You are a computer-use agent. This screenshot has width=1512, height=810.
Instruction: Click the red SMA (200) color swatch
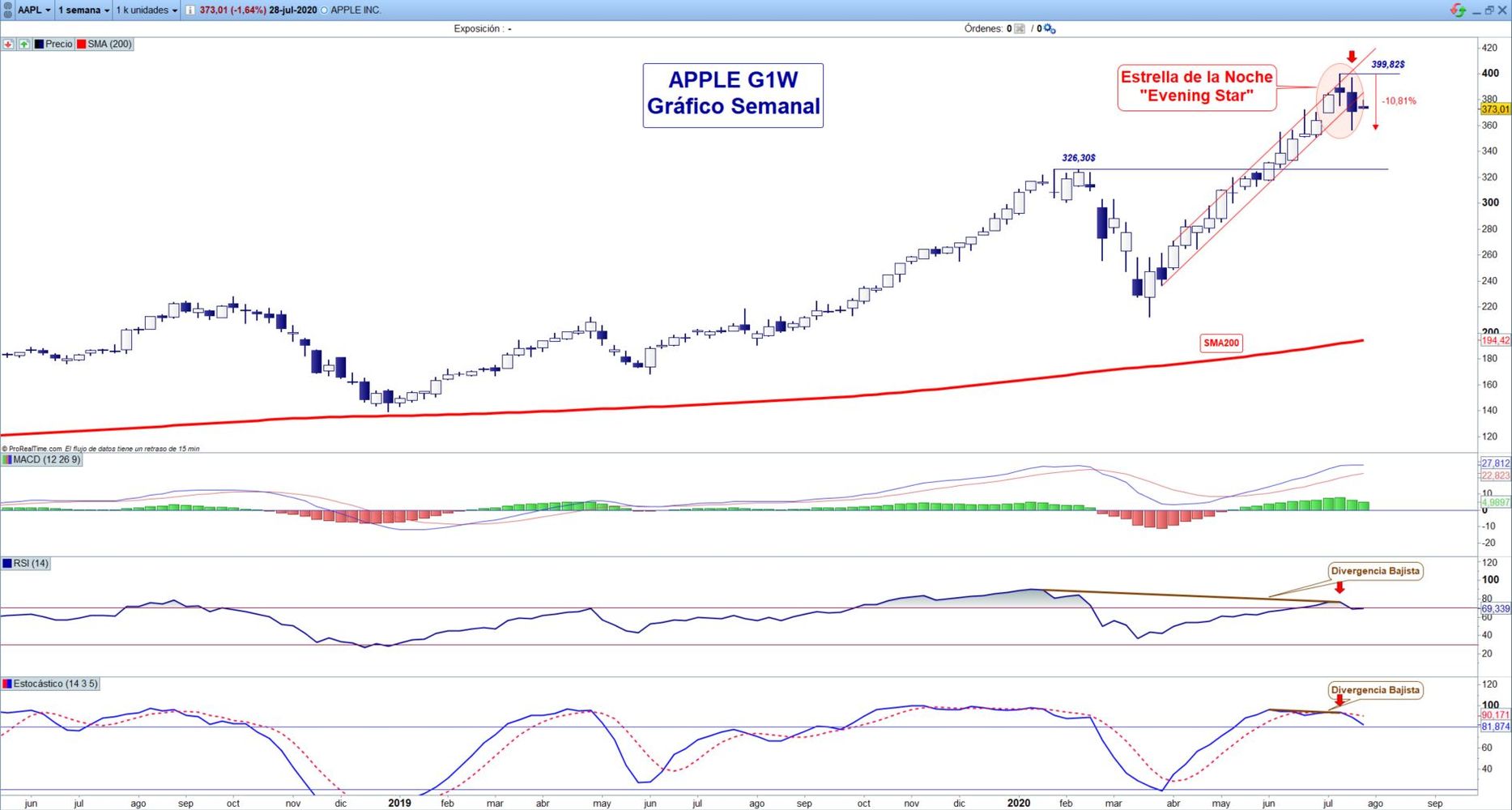tap(81, 44)
